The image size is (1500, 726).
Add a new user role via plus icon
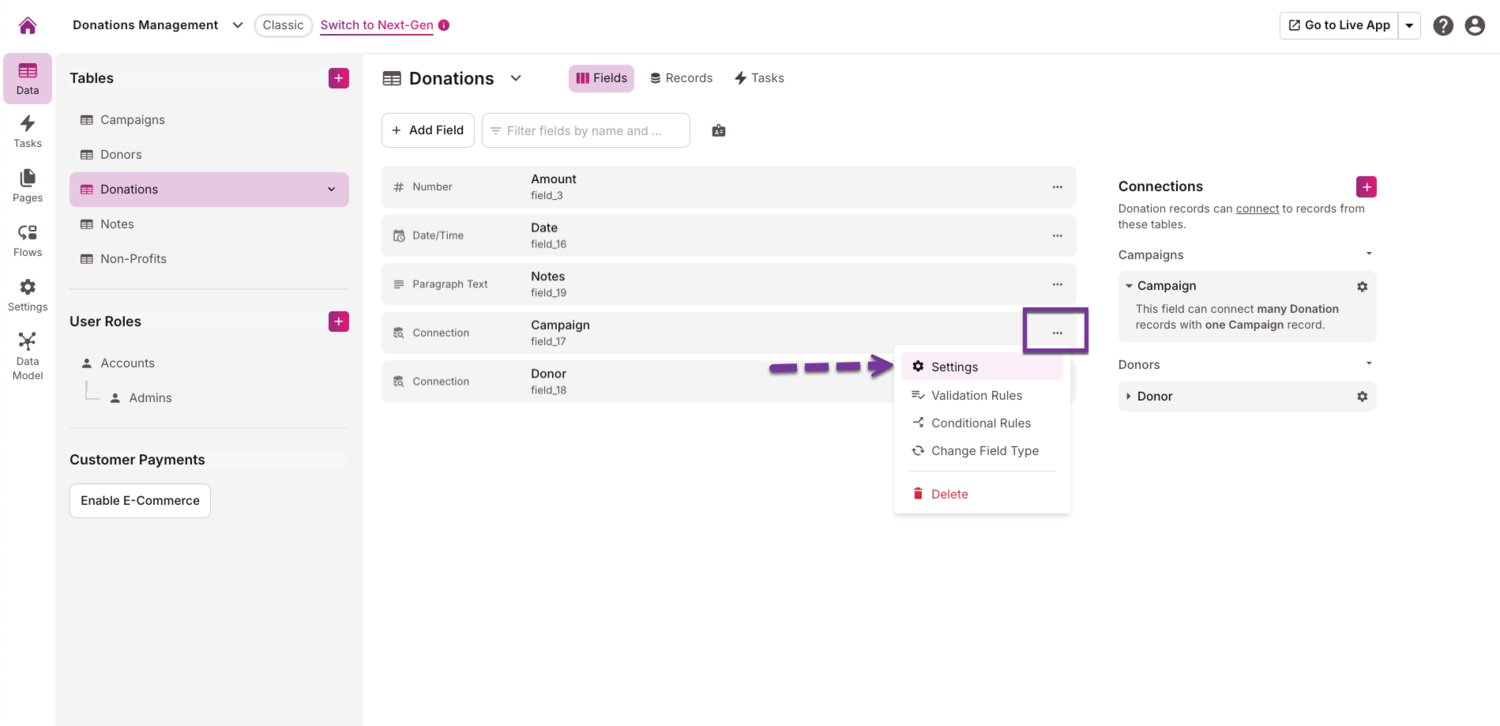tap(339, 321)
